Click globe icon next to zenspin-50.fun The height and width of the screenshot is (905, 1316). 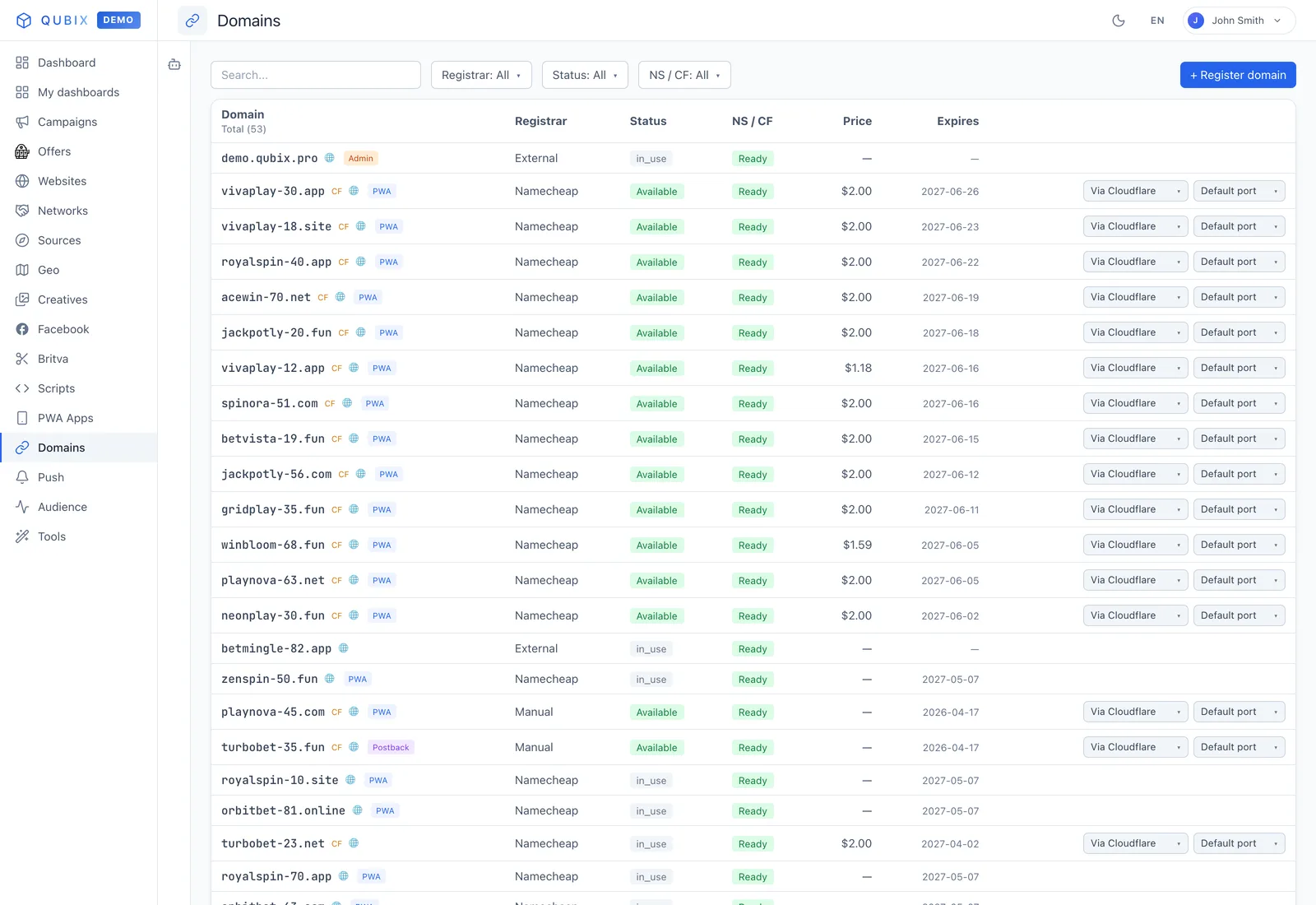pos(330,679)
